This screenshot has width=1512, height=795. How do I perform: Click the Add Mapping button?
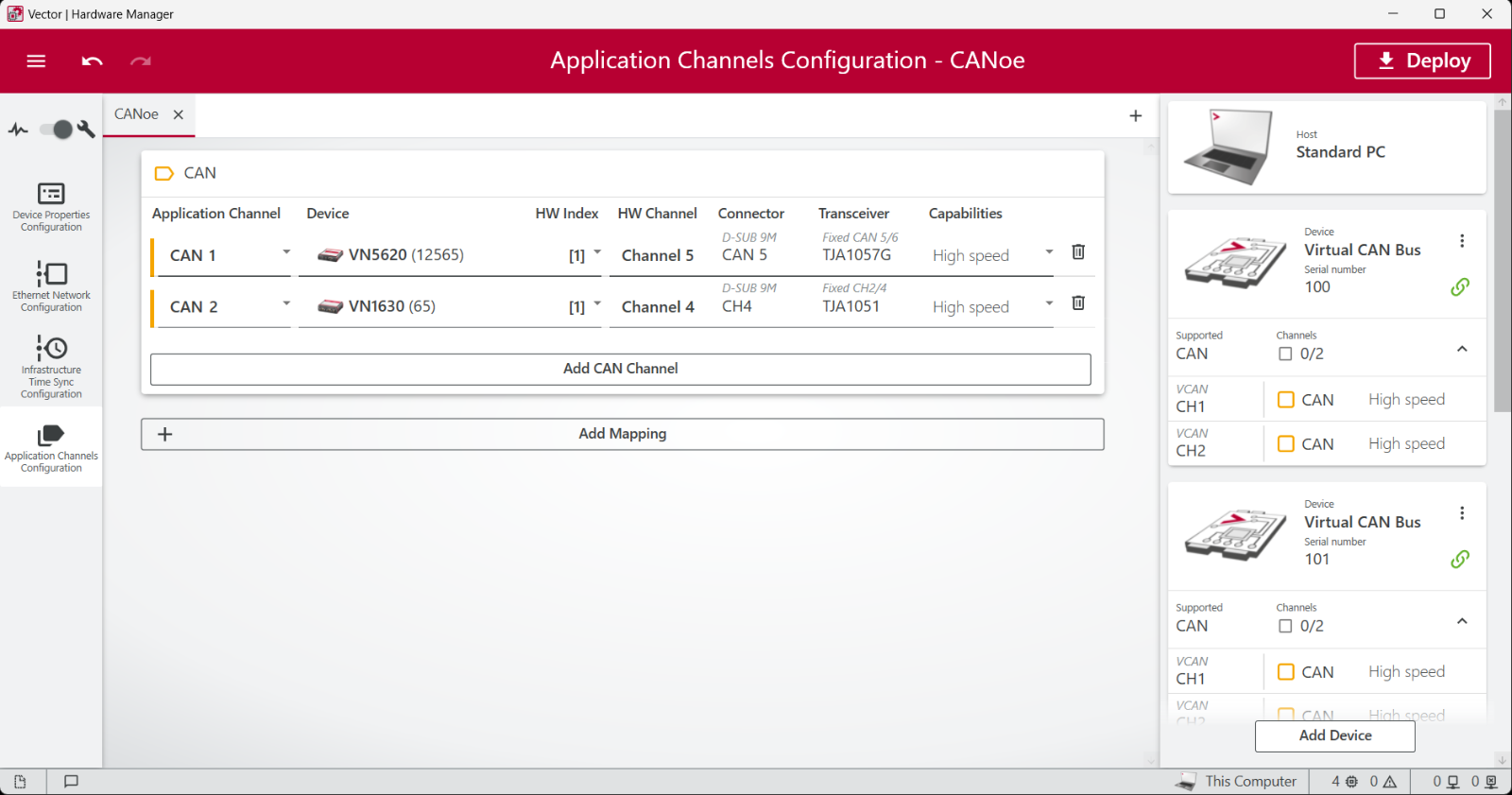pos(623,434)
